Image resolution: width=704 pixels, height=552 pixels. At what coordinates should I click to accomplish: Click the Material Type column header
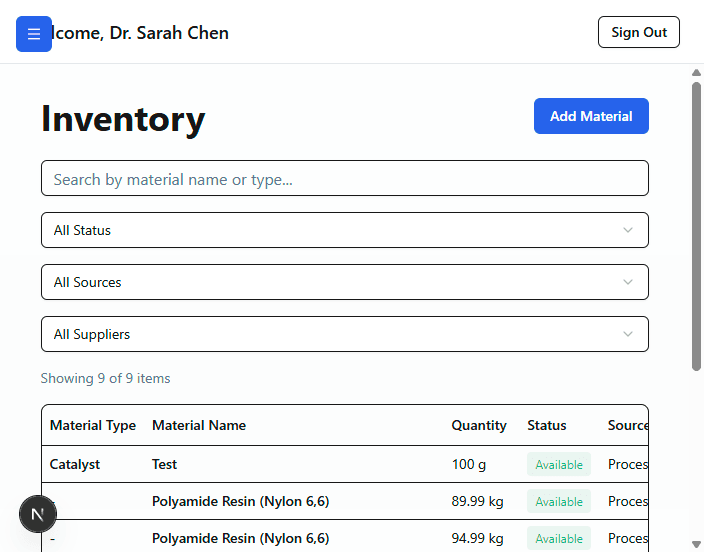[x=92, y=425]
